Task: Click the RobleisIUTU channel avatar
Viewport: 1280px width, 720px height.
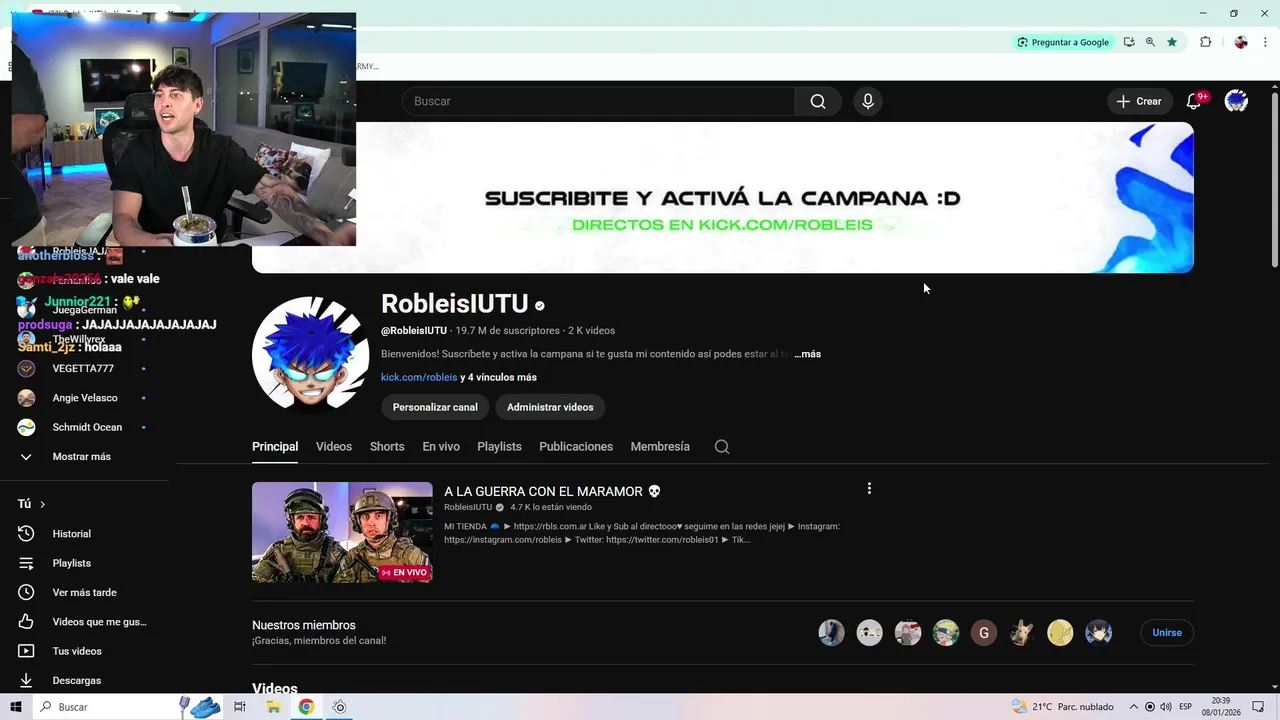Action: click(310, 355)
